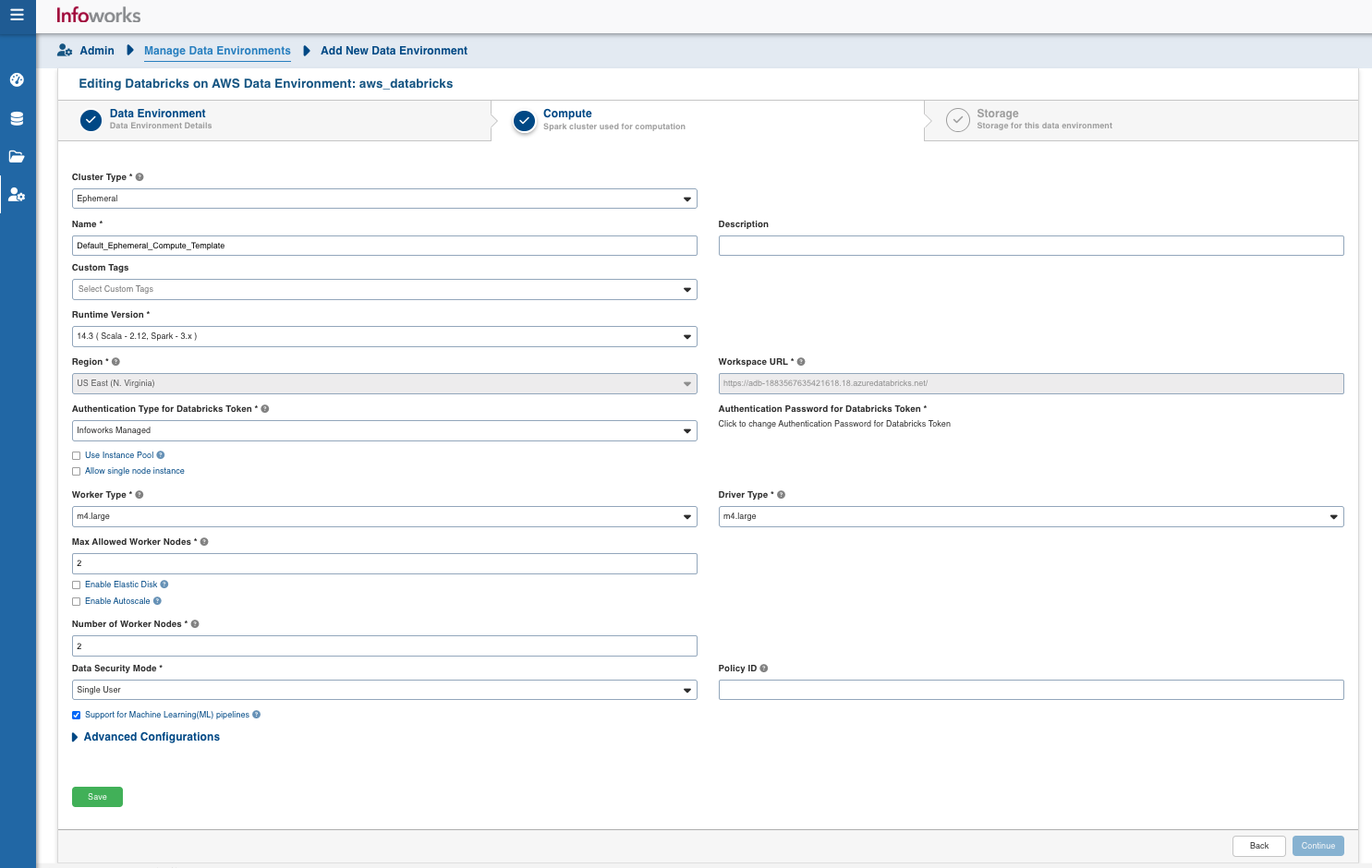Open the database stack sidebar icon

coord(17,118)
